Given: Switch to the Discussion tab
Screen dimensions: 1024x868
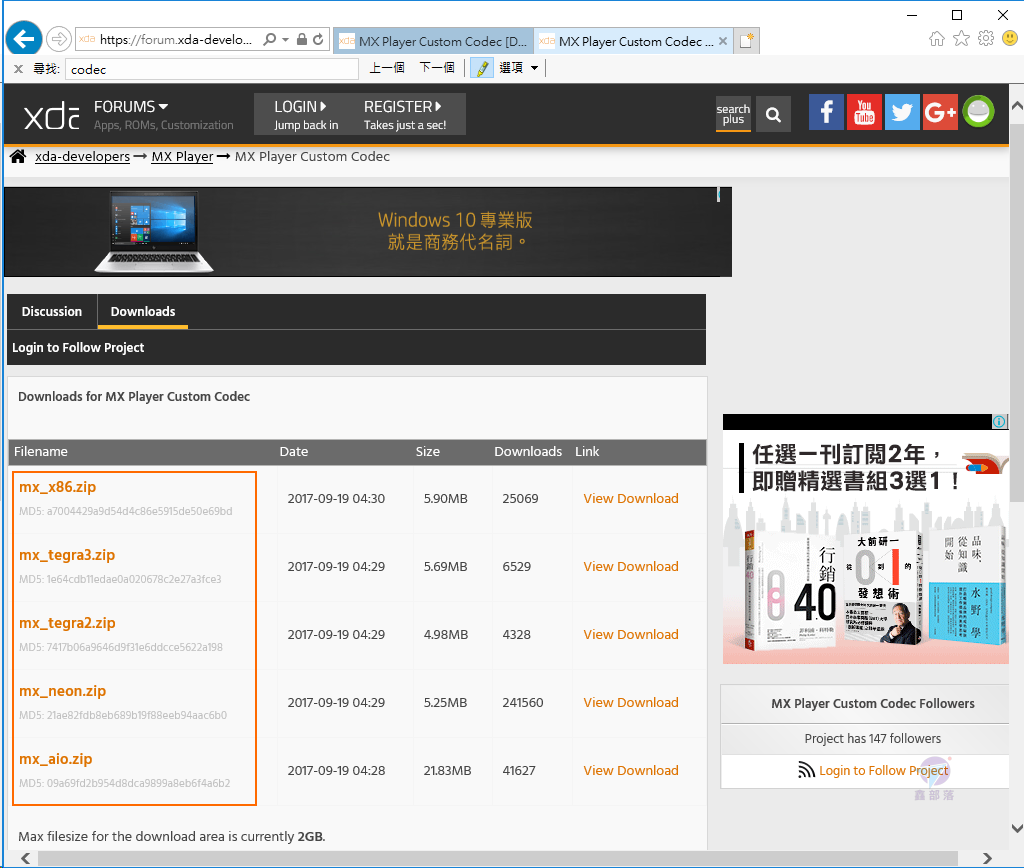Looking at the screenshot, I should [52, 312].
